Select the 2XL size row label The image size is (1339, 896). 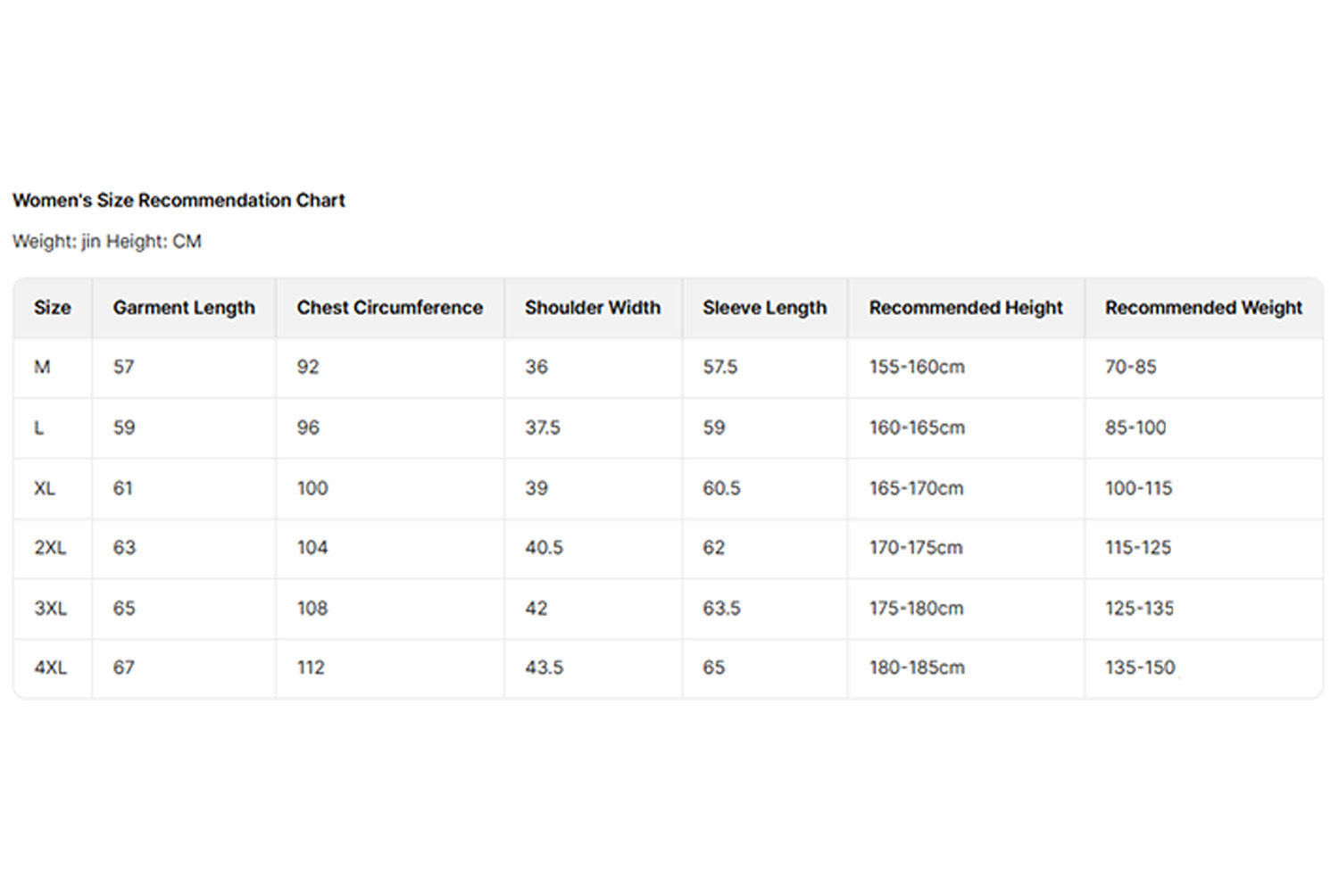pyautogui.click(x=50, y=548)
